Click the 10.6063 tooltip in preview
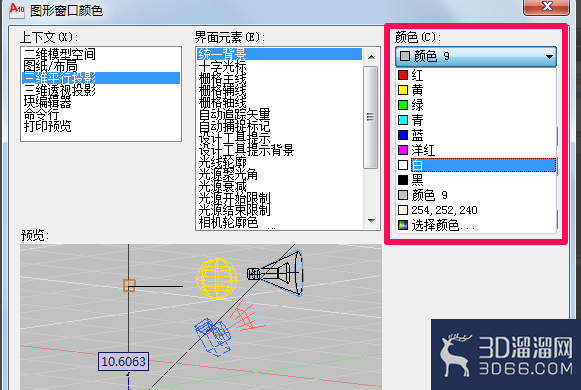 click(123, 361)
